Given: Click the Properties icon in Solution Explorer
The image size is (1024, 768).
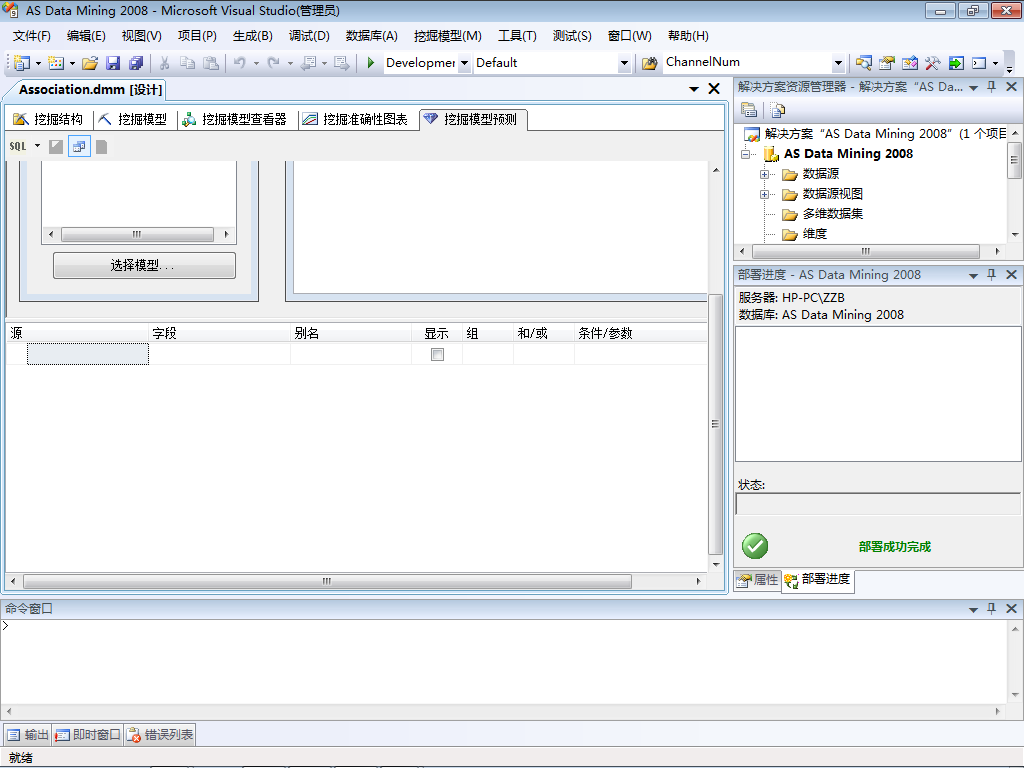Looking at the screenshot, I should (749, 110).
